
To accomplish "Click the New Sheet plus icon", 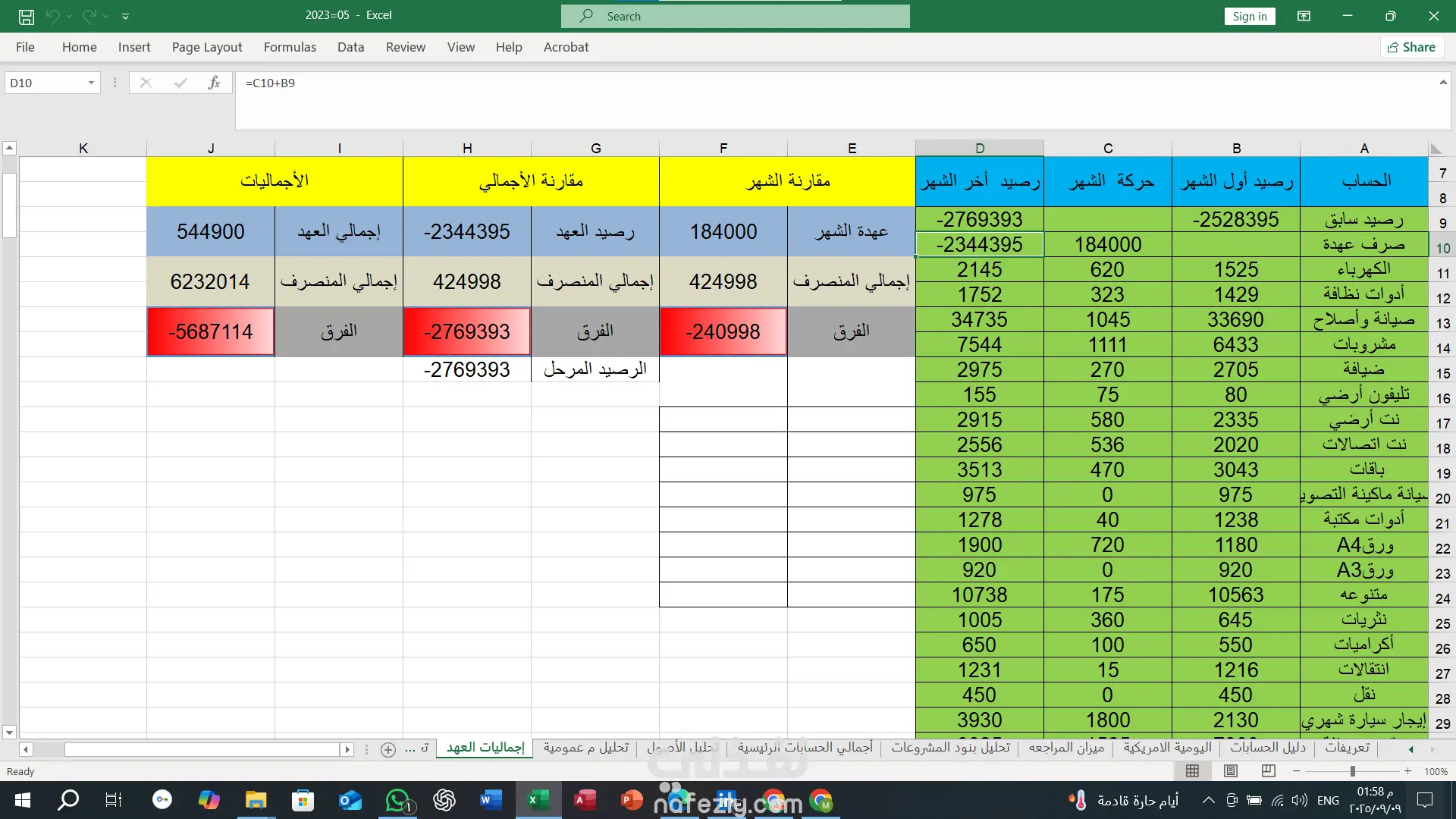I will 388,749.
